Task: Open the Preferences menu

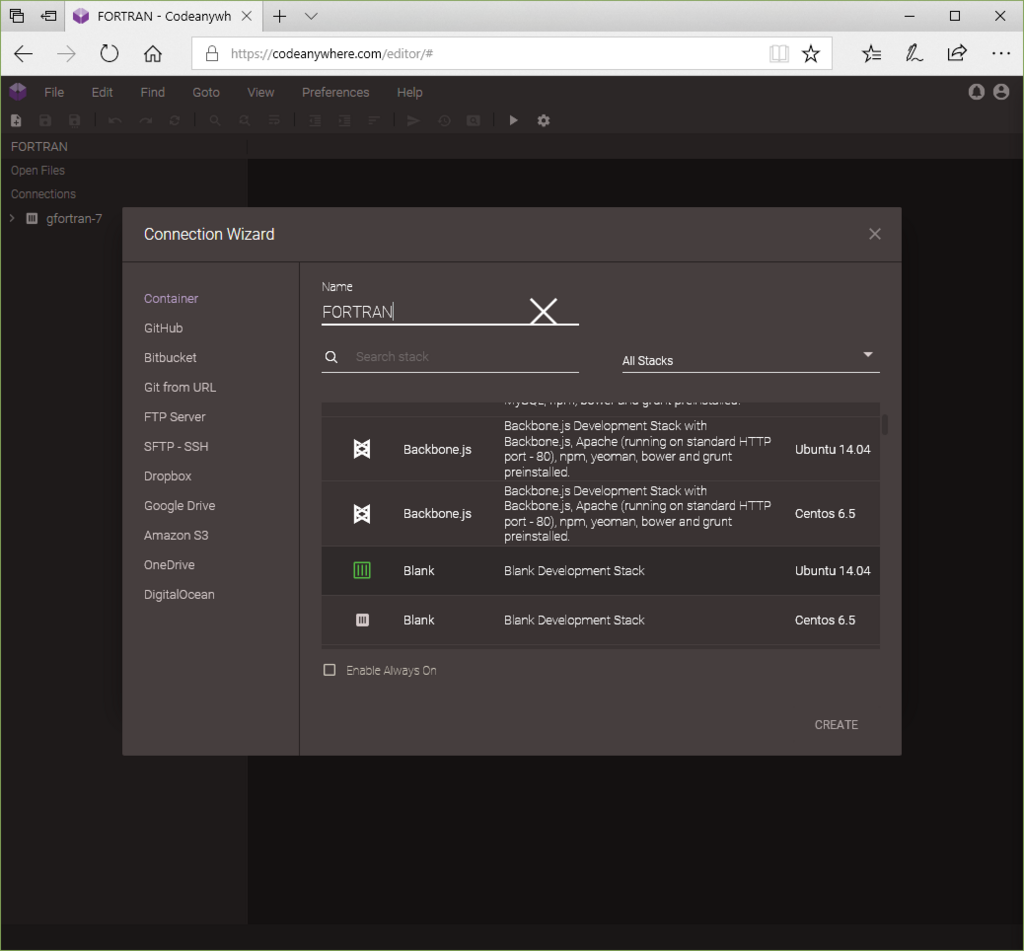Action: (336, 92)
